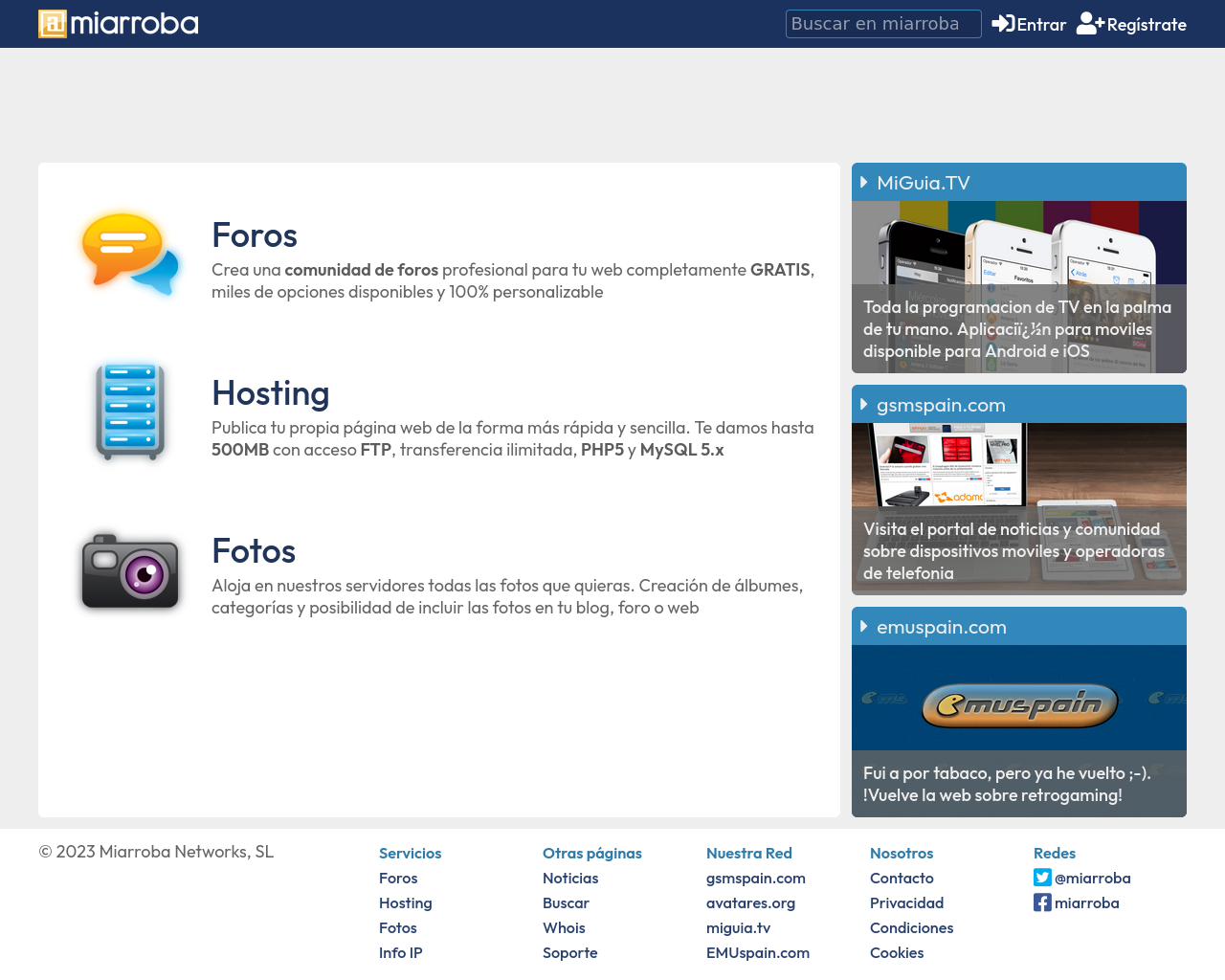
Task: Click the emuspain retrogaming caption text
Action: click(x=1007, y=784)
